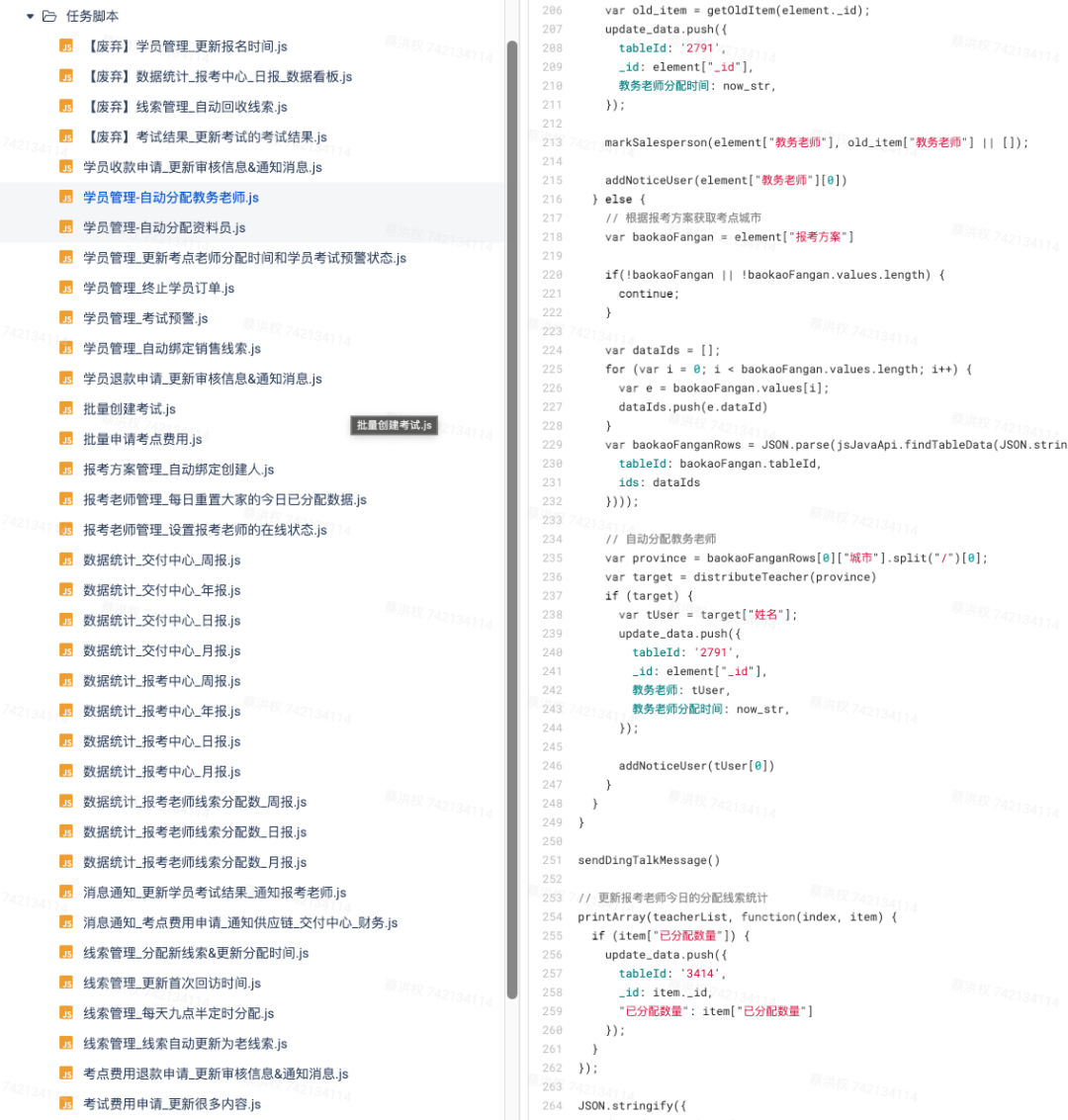Click JS icon beside 数据统计_报考中心_年报.js
Image resolution: width=1068 pixels, height=1120 pixels.
[66, 711]
